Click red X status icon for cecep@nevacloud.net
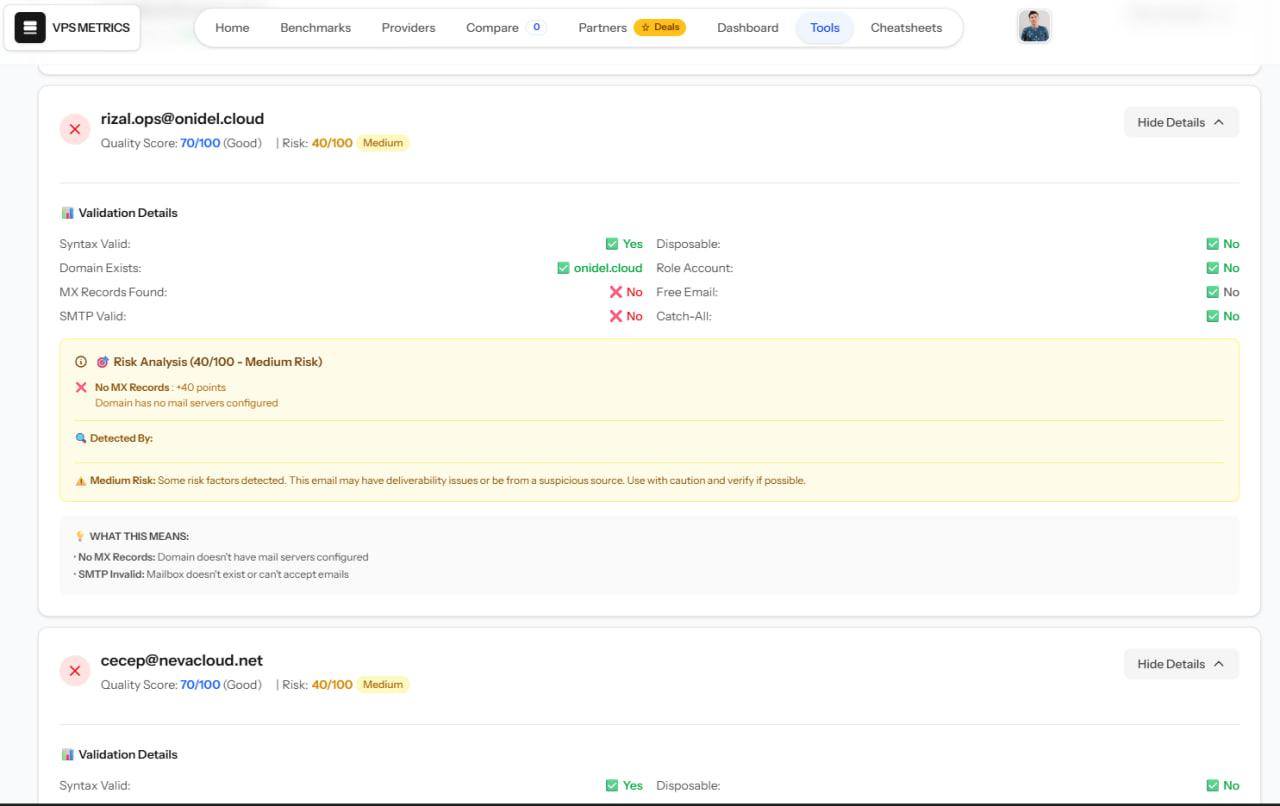1280x806 pixels. 75,671
